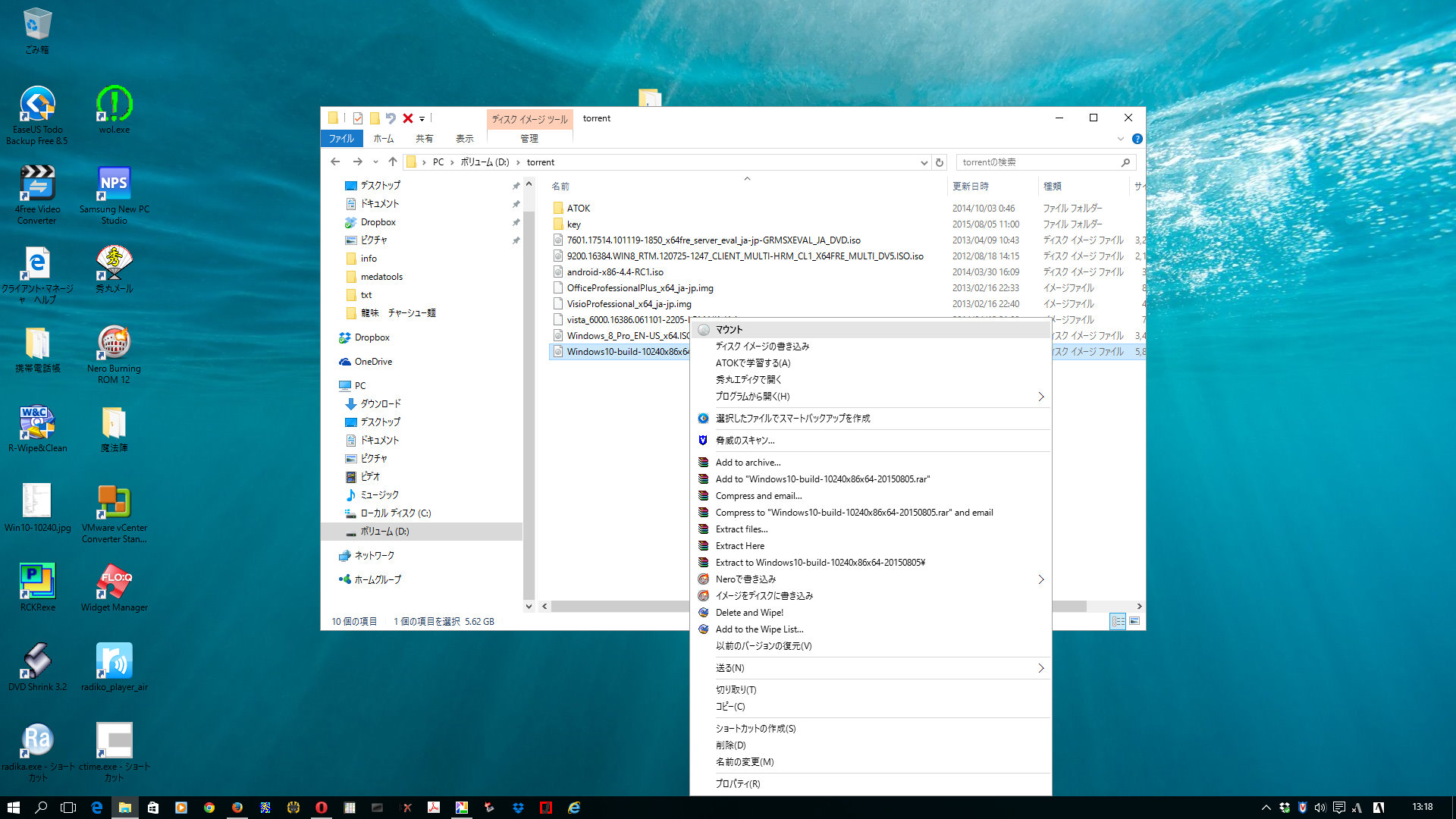
Task: Select Nero Burning ROM 12 shortcut
Action: [114, 354]
